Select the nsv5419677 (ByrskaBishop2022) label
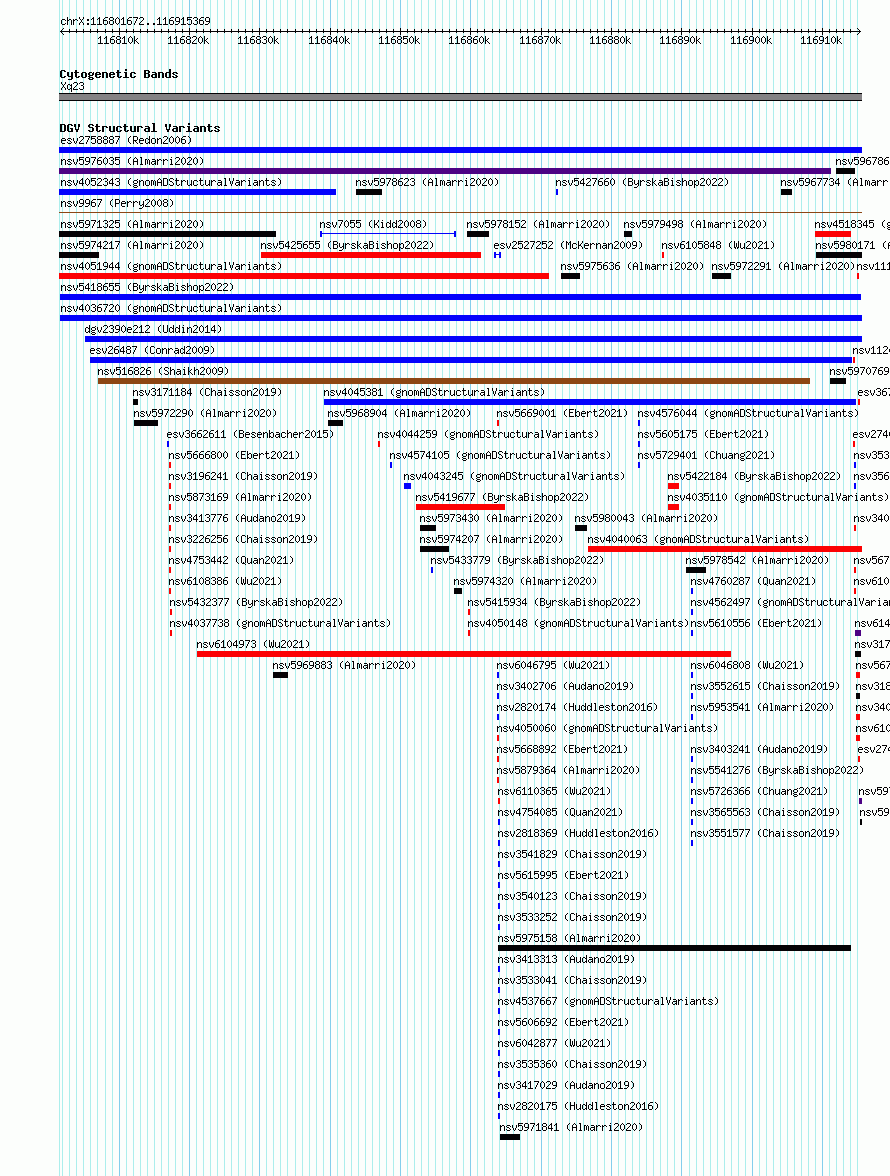This screenshot has height=1176, width=890. [x=502, y=497]
